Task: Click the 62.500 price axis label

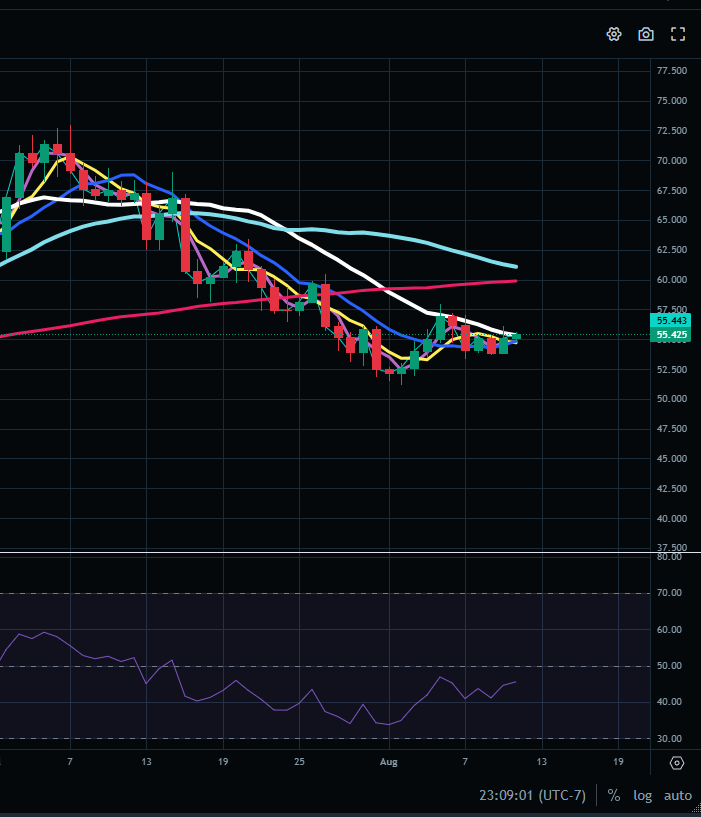Action: 672,250
